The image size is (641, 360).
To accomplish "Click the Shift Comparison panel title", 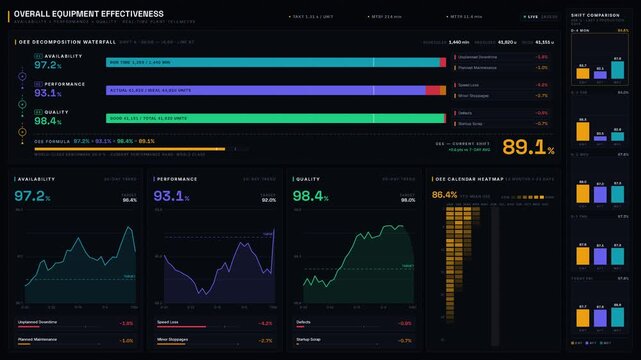I will (x=595, y=15).
